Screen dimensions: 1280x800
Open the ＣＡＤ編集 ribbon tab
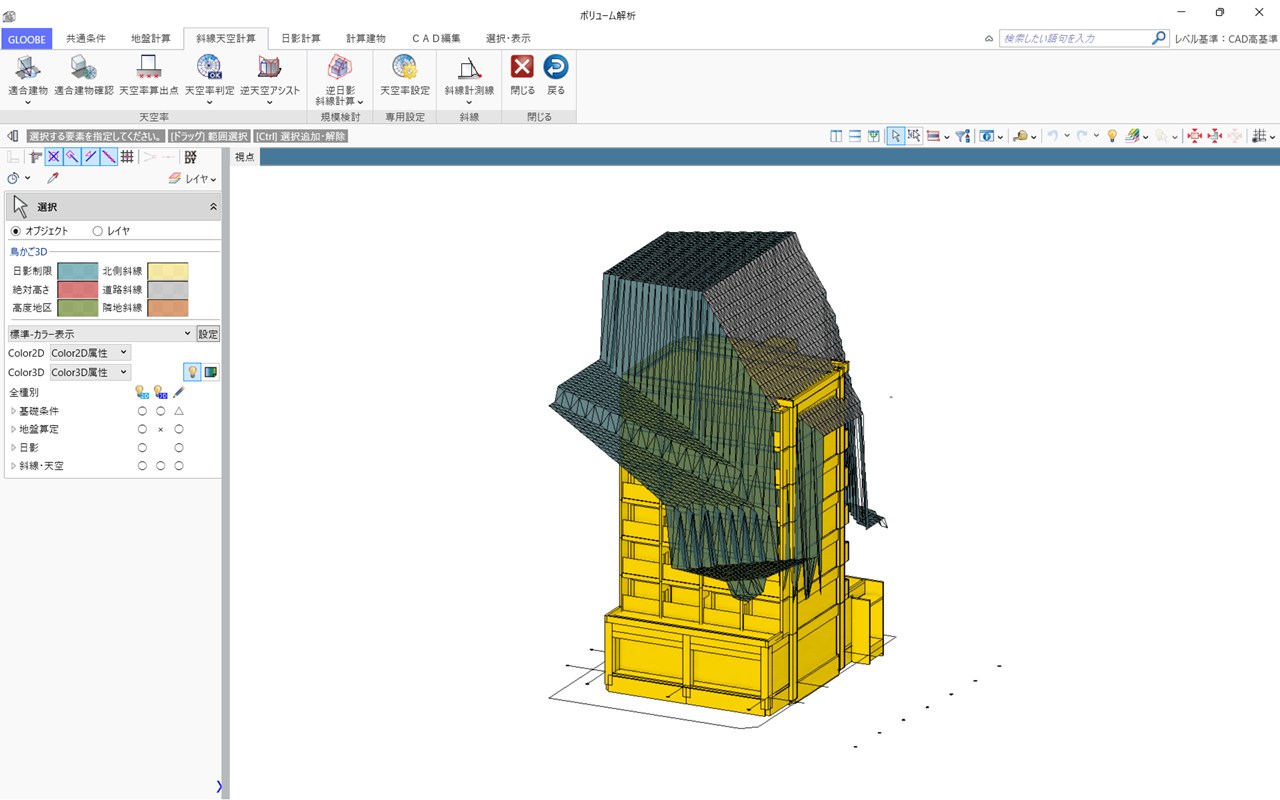point(436,38)
